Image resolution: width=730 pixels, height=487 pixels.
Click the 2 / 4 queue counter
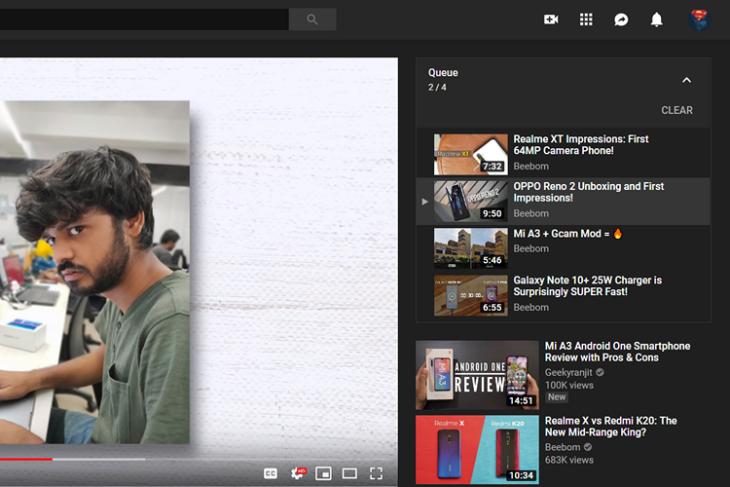[437, 88]
